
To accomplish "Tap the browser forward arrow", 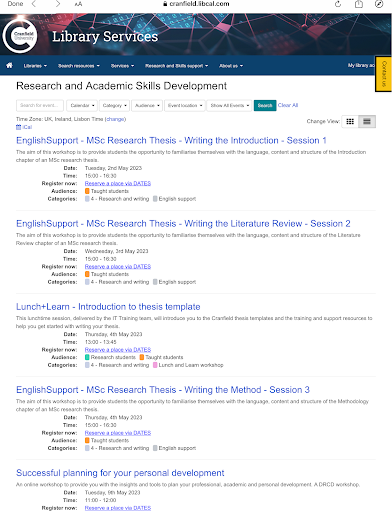I will coord(58,4).
